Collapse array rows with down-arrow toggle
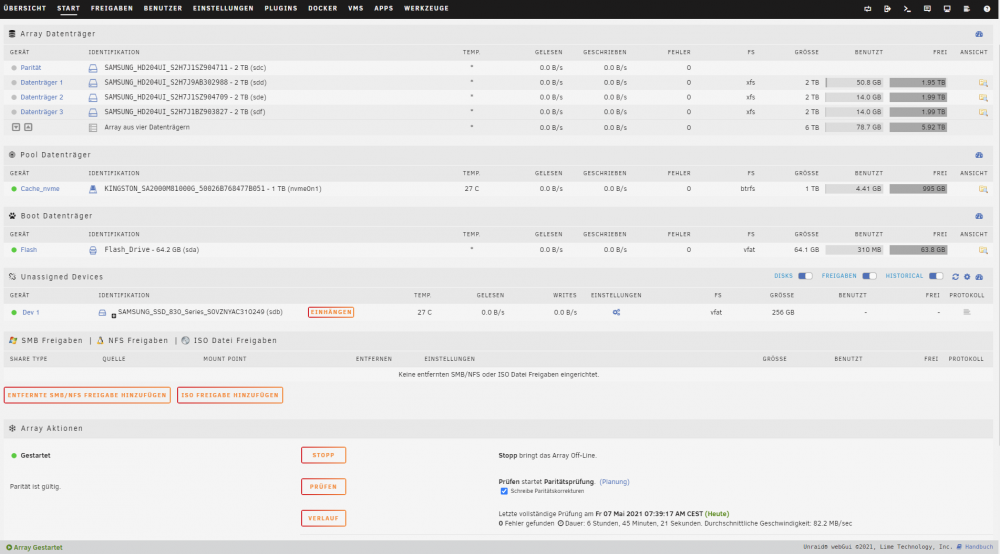This screenshot has height=554, width=1000. pyautogui.click(x=16, y=127)
